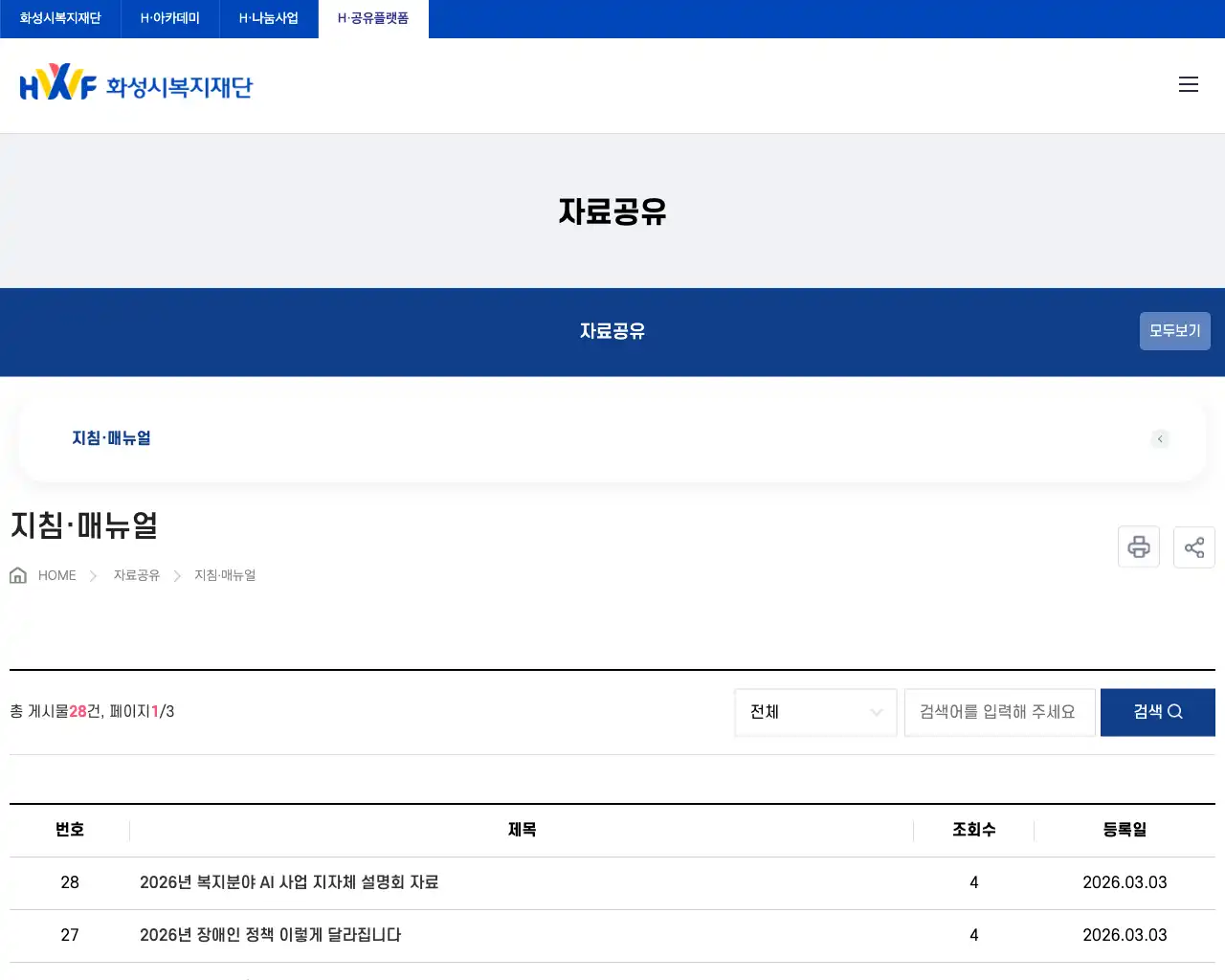Click the HOME breadcrumb link
This screenshot has width=1225, height=980.
56,575
